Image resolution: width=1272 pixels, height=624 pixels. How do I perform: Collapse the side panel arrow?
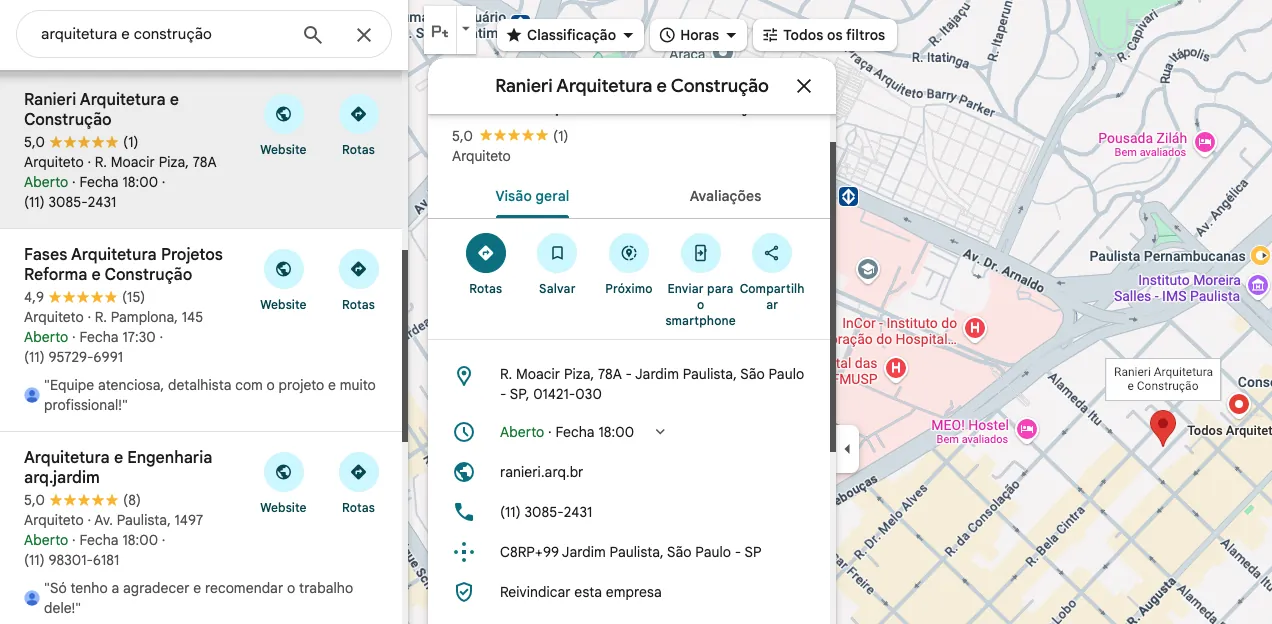click(847, 449)
